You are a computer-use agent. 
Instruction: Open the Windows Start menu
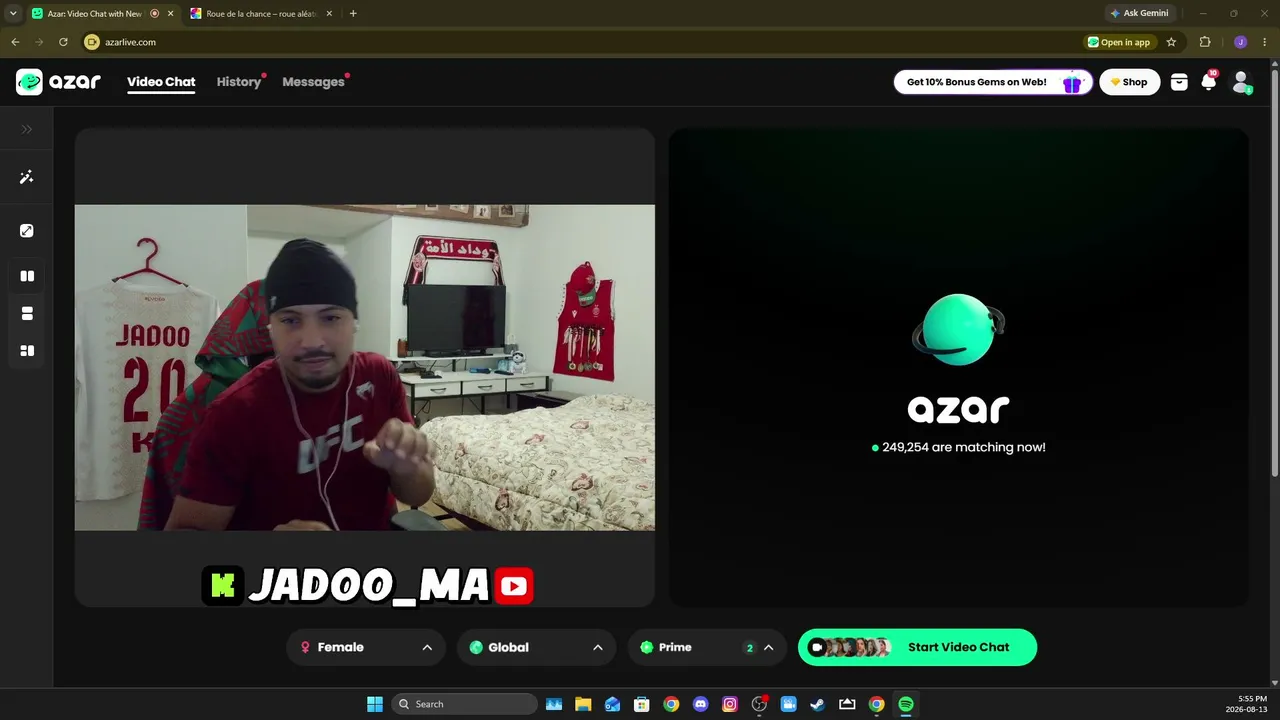point(375,704)
